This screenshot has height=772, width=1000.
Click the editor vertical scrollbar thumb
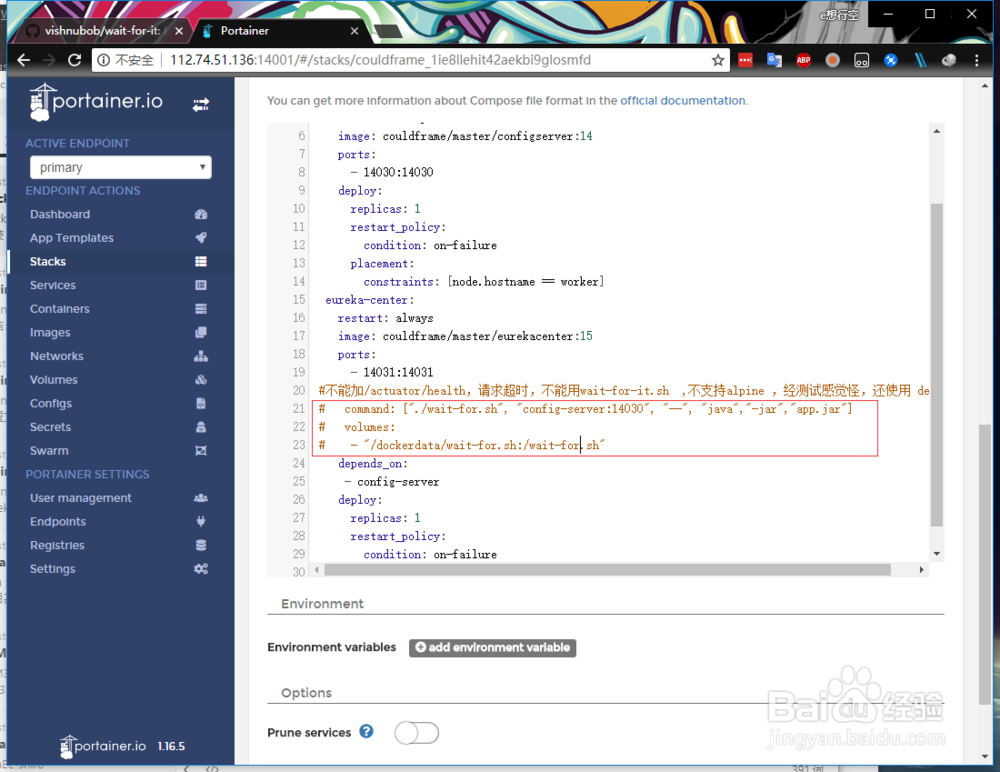[936, 365]
